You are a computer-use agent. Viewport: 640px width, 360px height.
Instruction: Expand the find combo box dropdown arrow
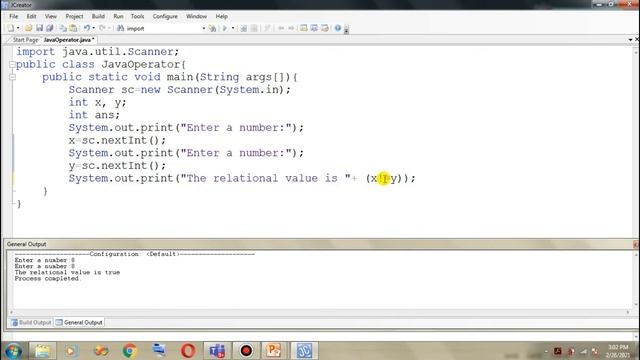pyautogui.click(x=203, y=29)
